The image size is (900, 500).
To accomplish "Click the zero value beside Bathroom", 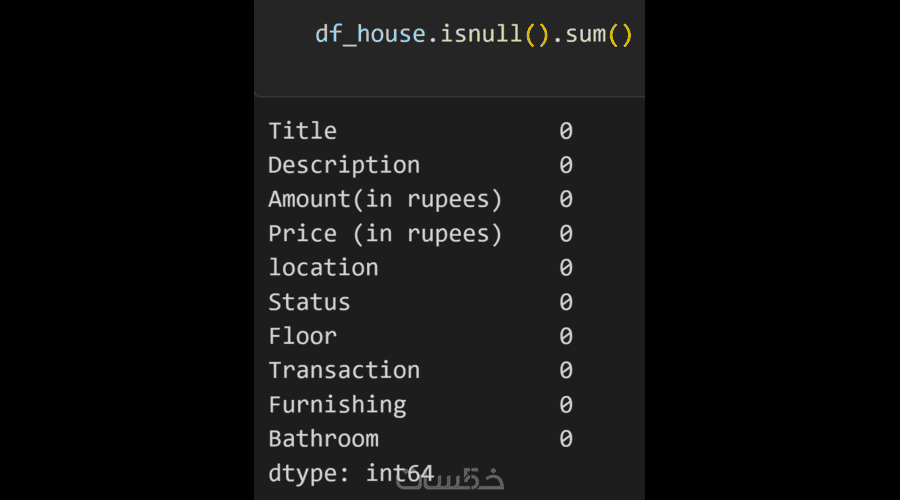I will 566,439.
